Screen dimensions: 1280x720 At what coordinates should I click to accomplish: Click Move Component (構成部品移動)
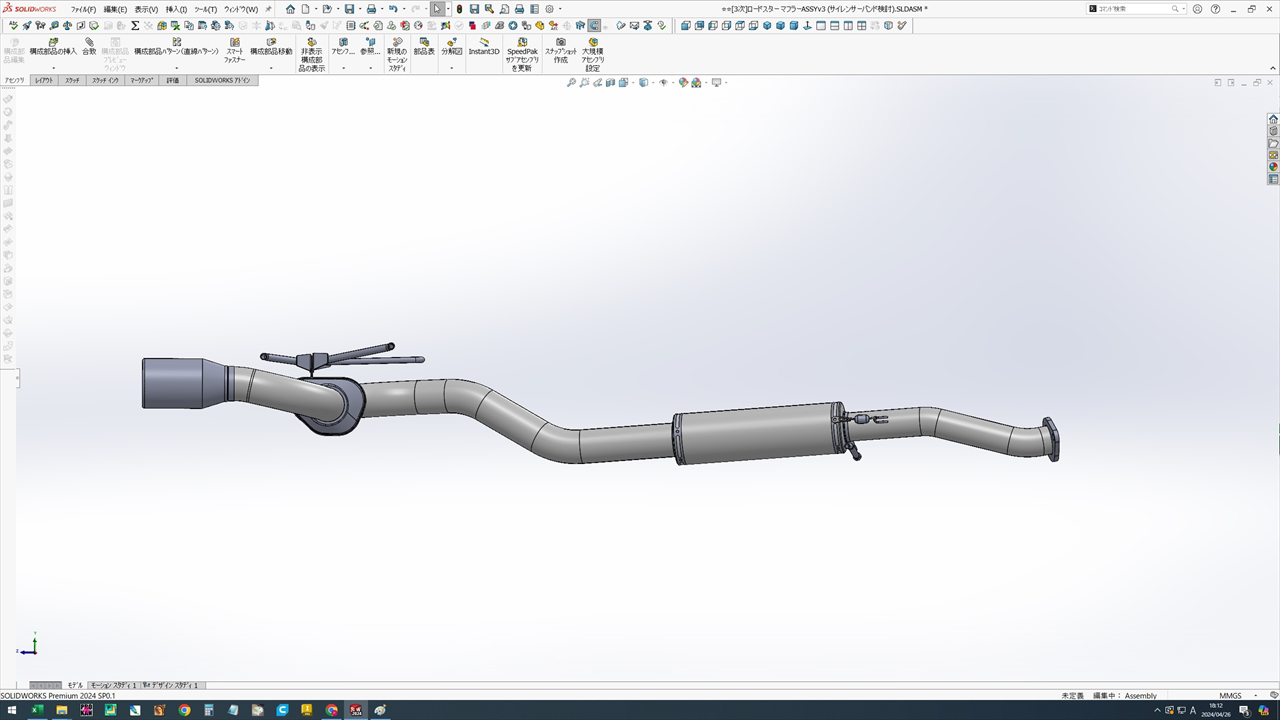271,47
